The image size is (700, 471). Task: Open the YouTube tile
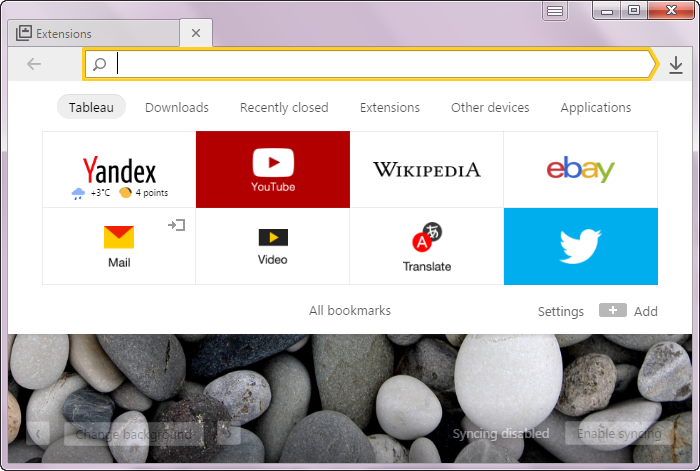273,170
